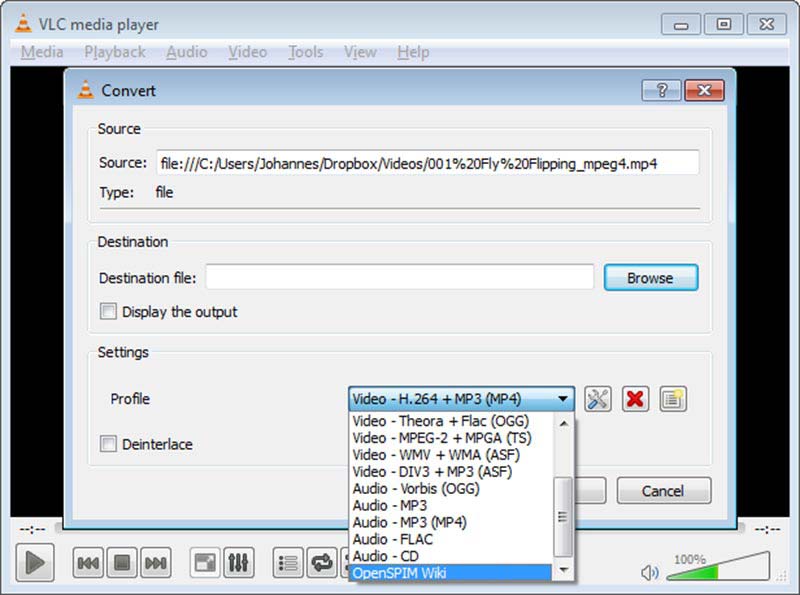
Task: Check the Deinterlace option
Action: click(108, 444)
